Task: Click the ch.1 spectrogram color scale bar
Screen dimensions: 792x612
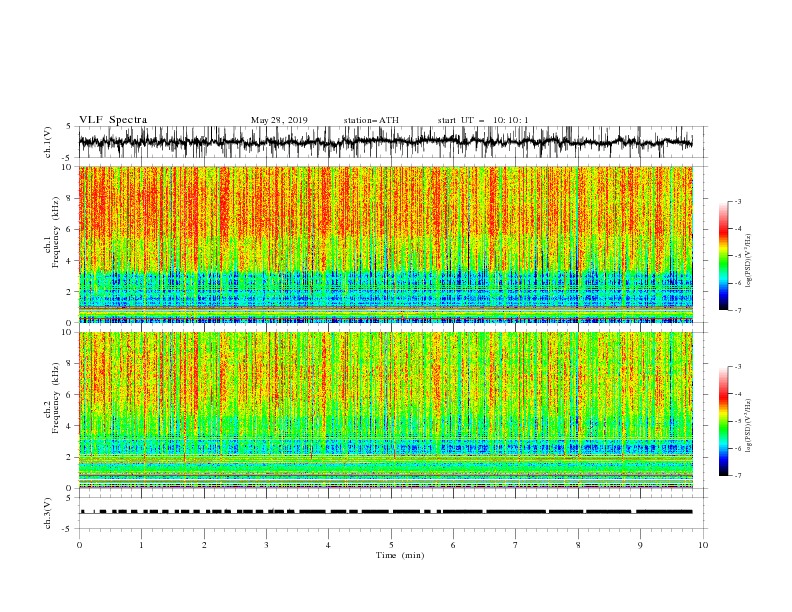Action: pos(723,256)
